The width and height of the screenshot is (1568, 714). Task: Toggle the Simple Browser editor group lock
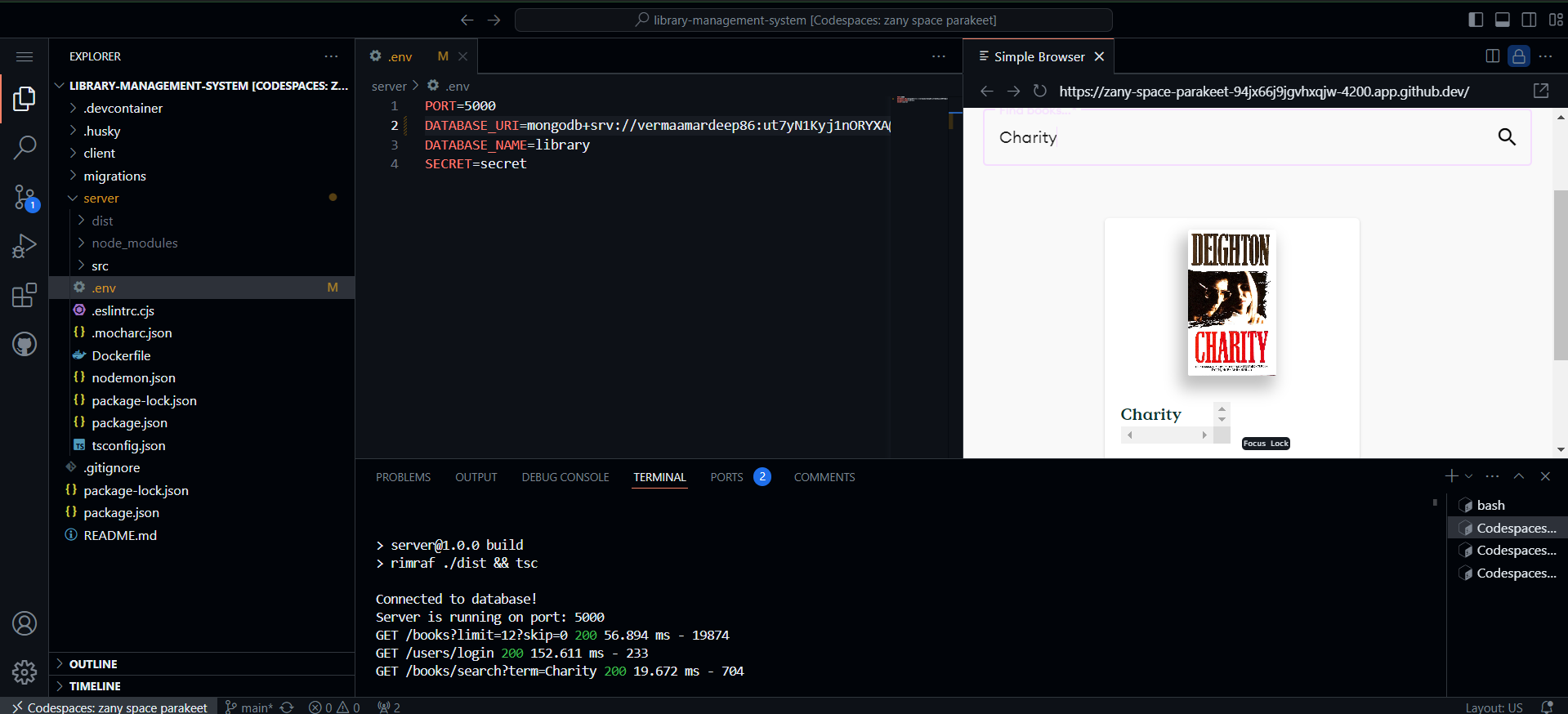point(1518,56)
